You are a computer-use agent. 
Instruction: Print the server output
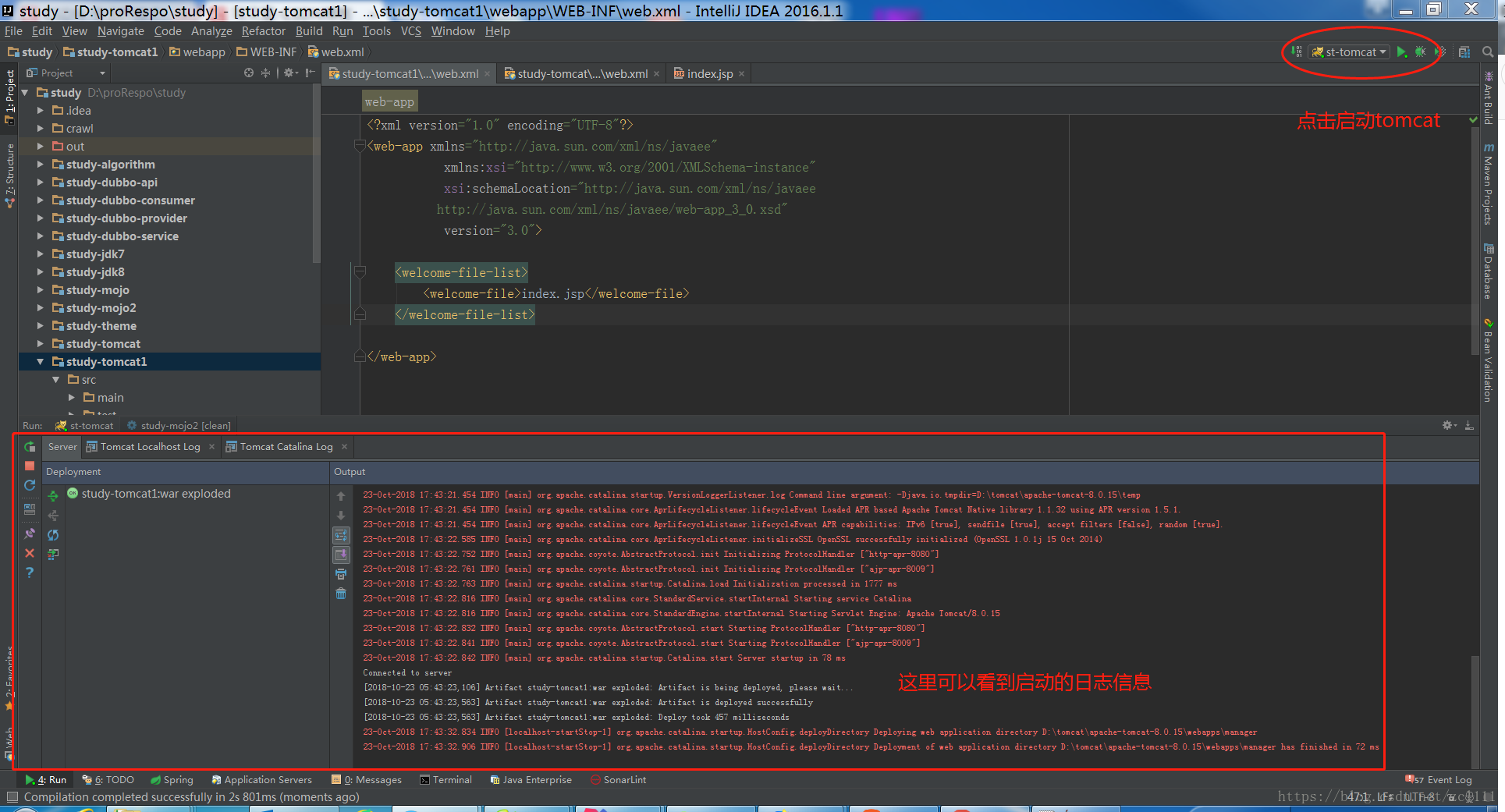(x=341, y=574)
